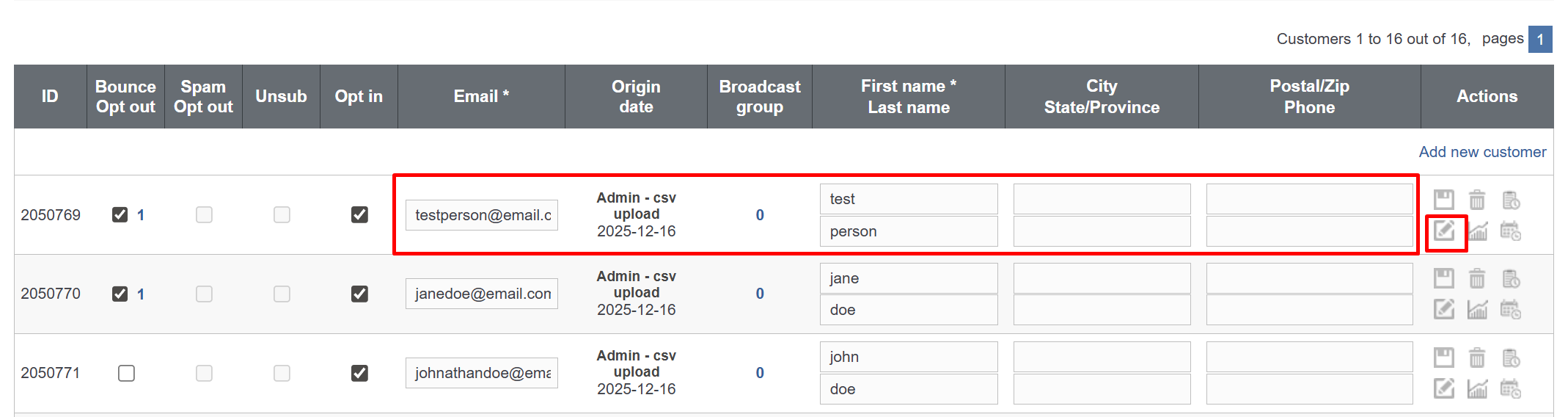Go to page 1 in pagination
Image resolution: width=1568 pixels, height=417 pixels.
[1540, 39]
